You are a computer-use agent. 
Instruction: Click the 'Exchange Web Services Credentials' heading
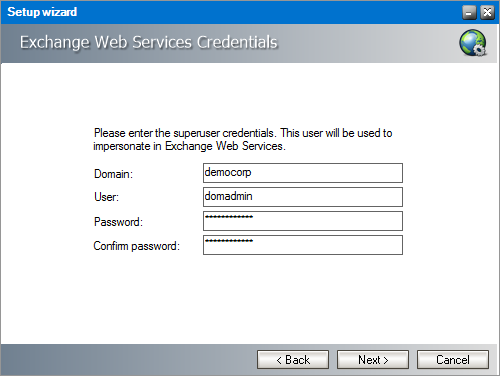[149, 42]
